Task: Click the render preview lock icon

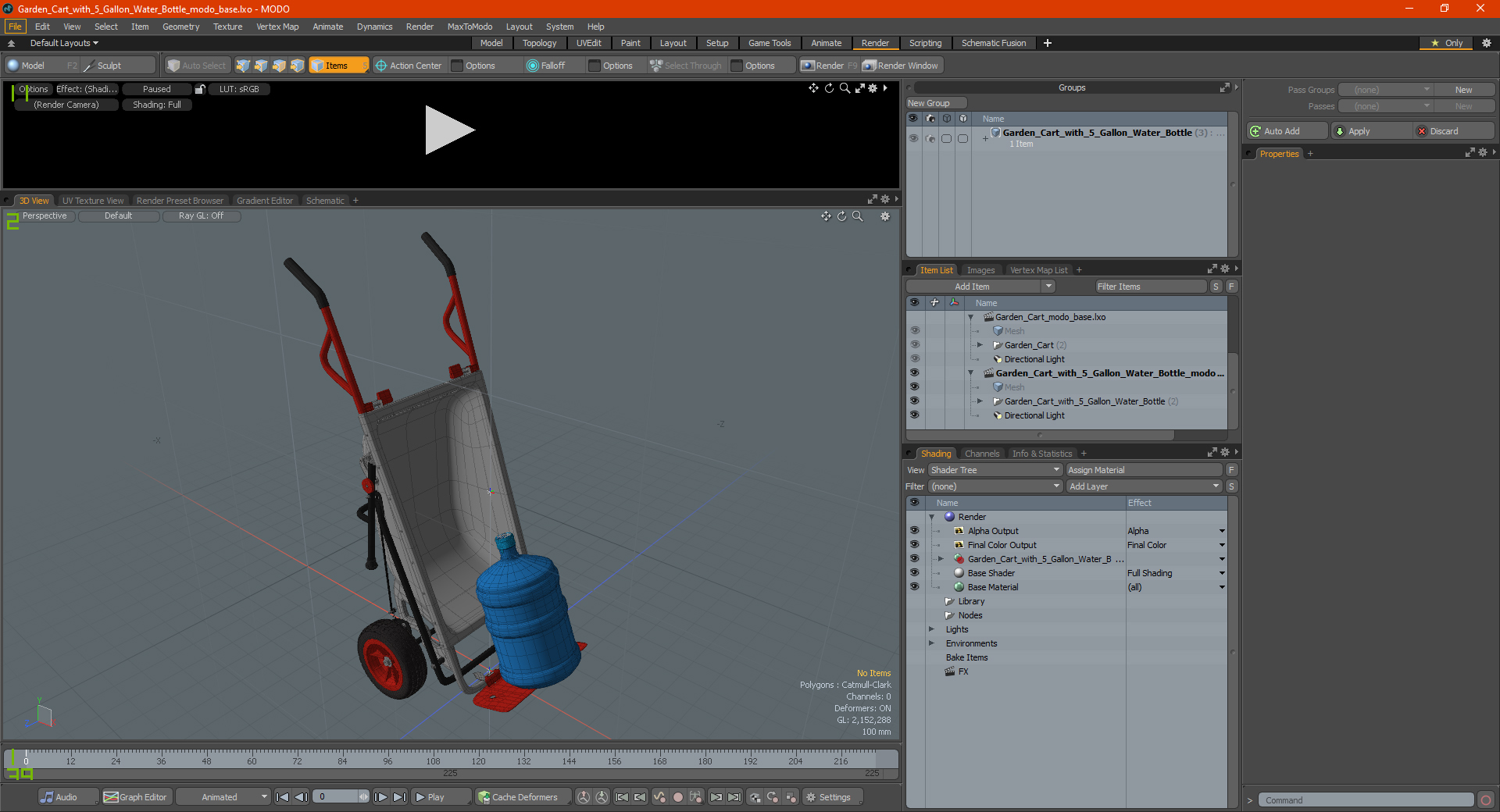Action: (x=200, y=89)
